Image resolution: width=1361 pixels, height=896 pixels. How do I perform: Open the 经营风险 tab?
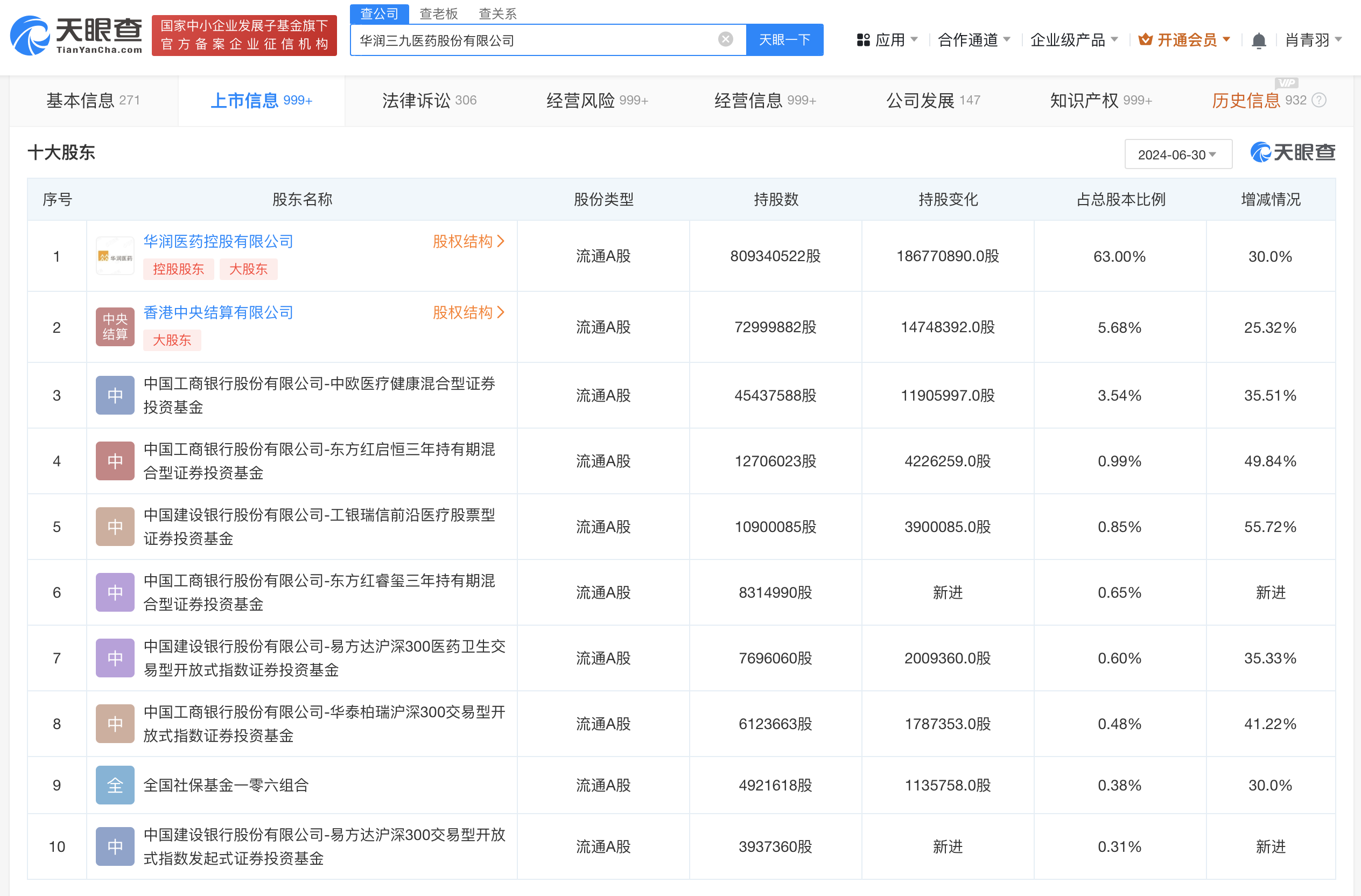[597, 101]
